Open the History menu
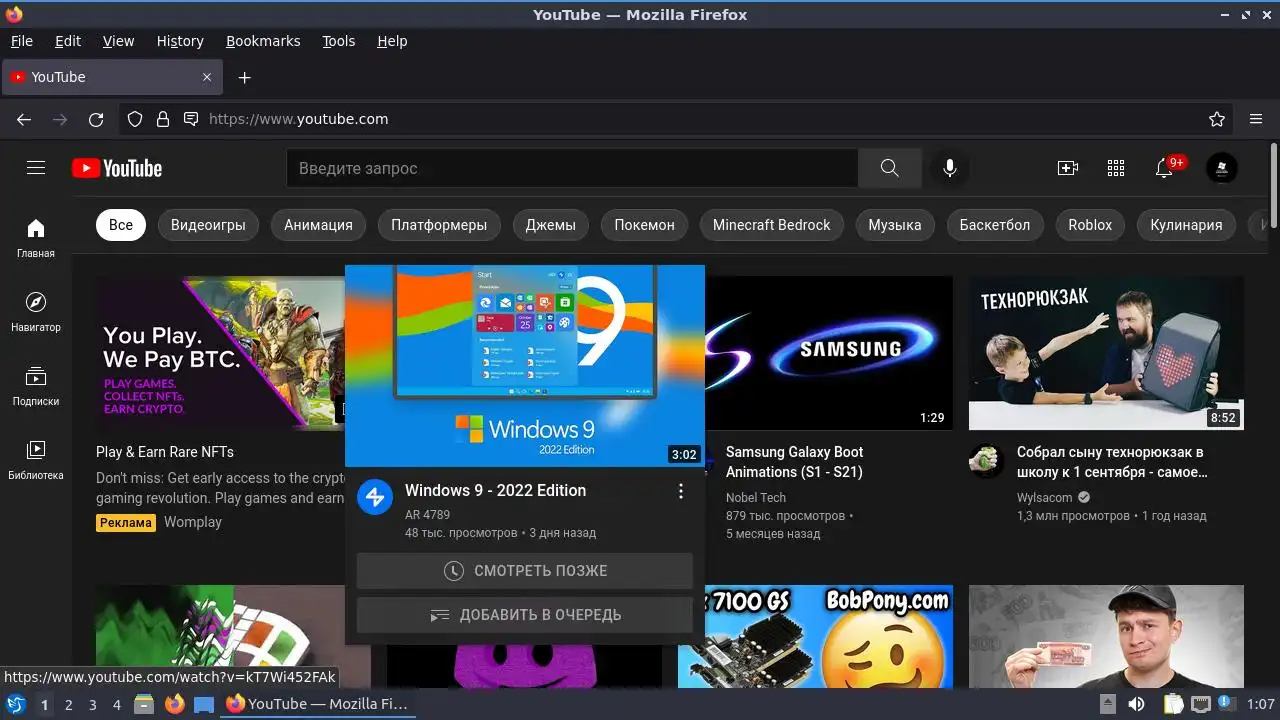 [x=180, y=41]
